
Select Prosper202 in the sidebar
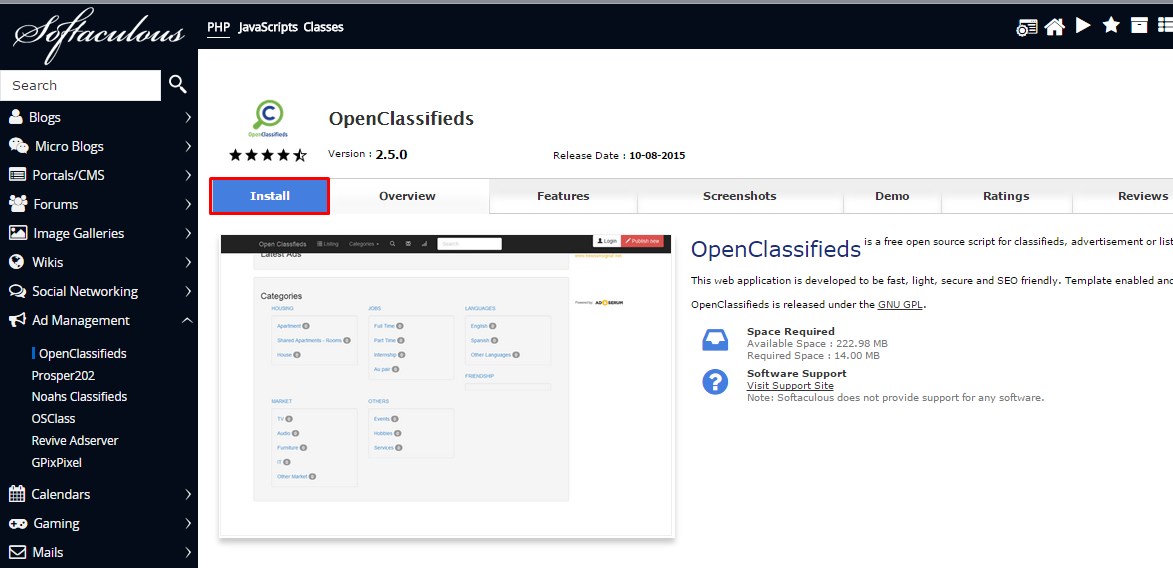point(63,375)
